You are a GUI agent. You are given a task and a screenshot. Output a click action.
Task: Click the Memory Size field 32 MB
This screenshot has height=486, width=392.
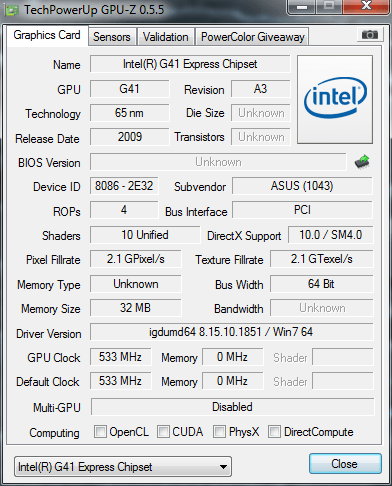pos(135,308)
